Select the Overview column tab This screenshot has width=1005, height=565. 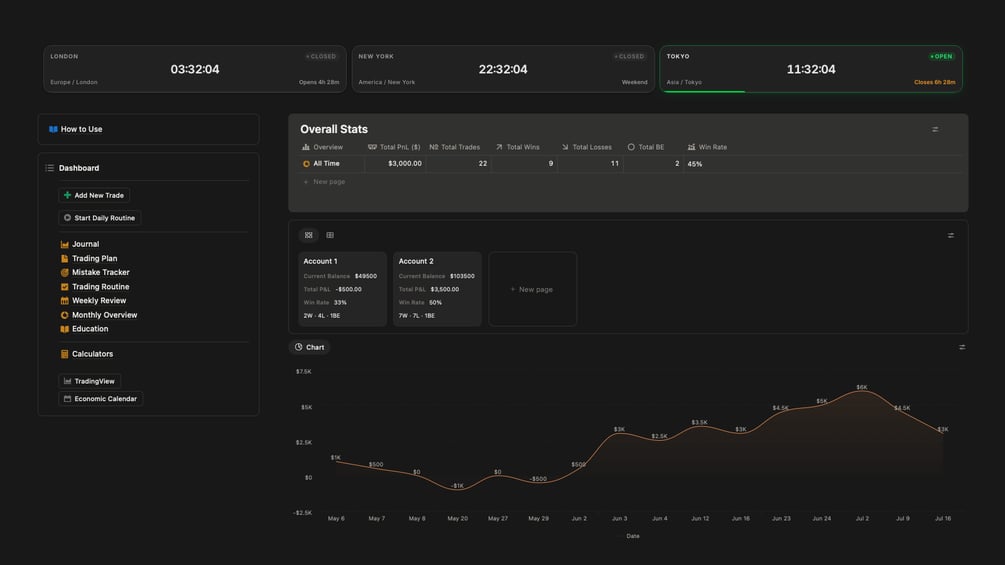pos(322,147)
